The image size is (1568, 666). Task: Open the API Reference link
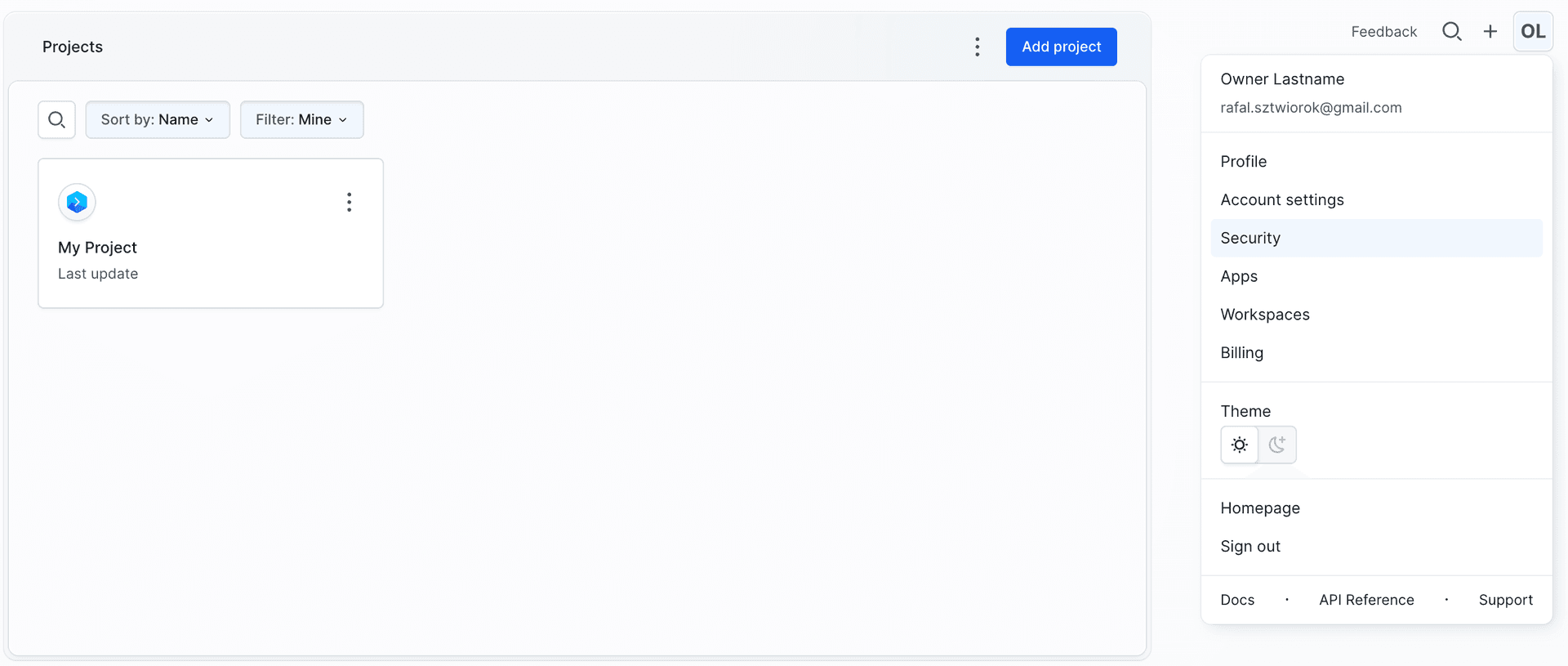tap(1366, 599)
